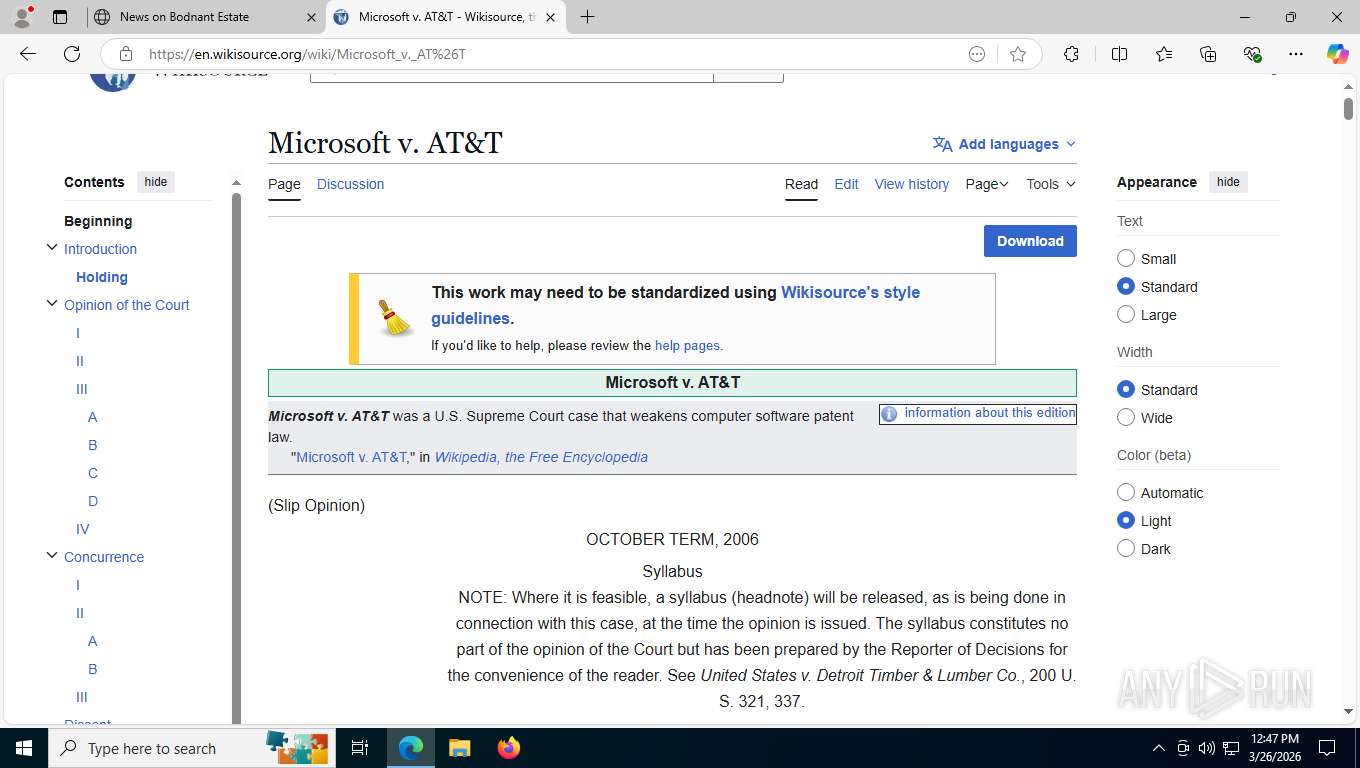Select the Page tab

coord(284,184)
